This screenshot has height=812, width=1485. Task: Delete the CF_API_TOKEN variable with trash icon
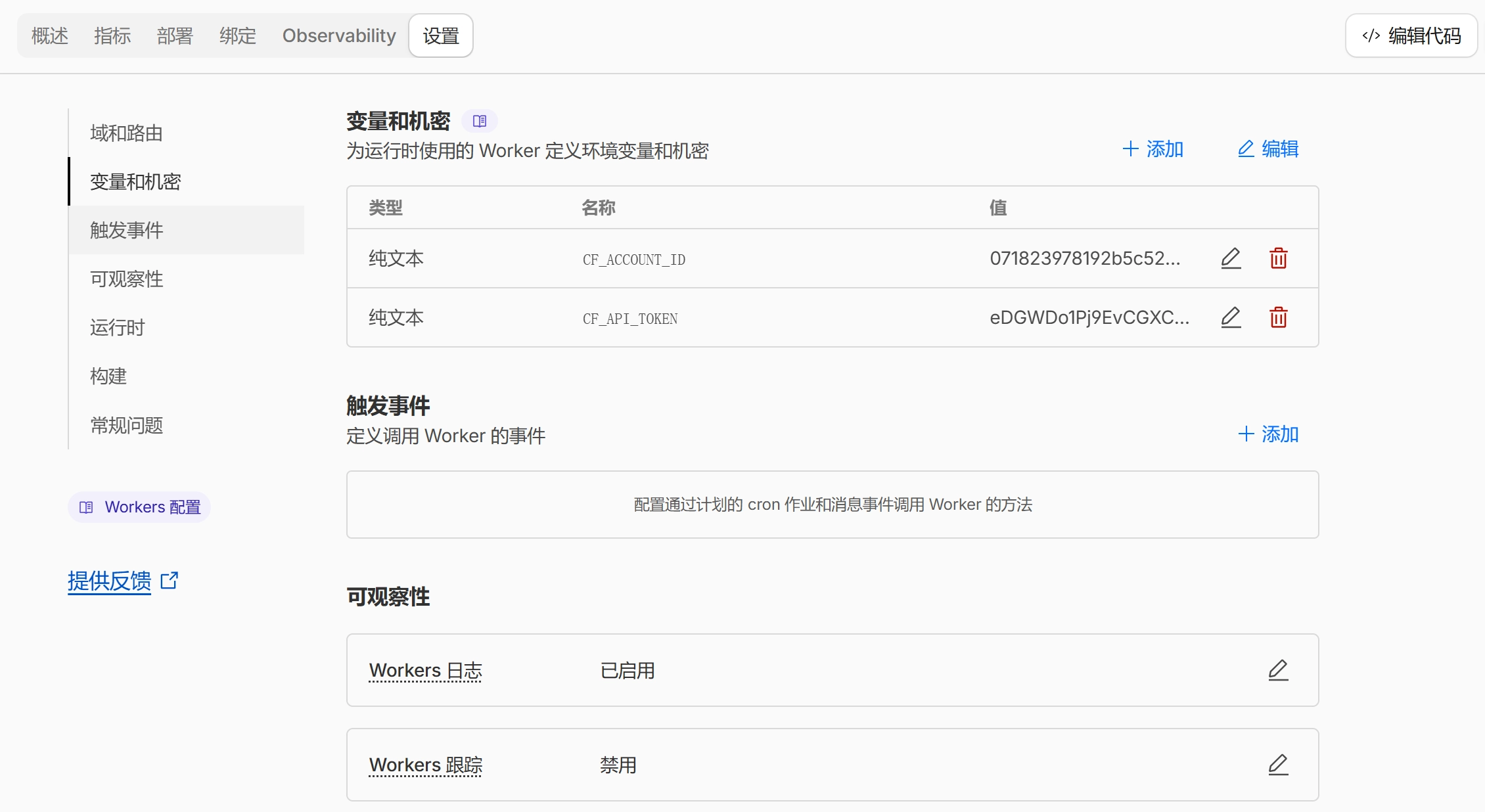[x=1278, y=317]
